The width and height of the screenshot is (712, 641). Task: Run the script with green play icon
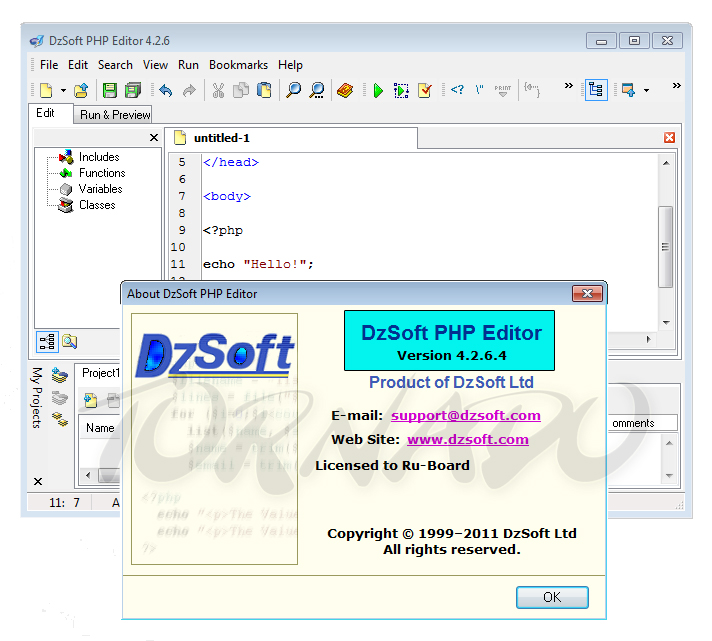point(378,90)
